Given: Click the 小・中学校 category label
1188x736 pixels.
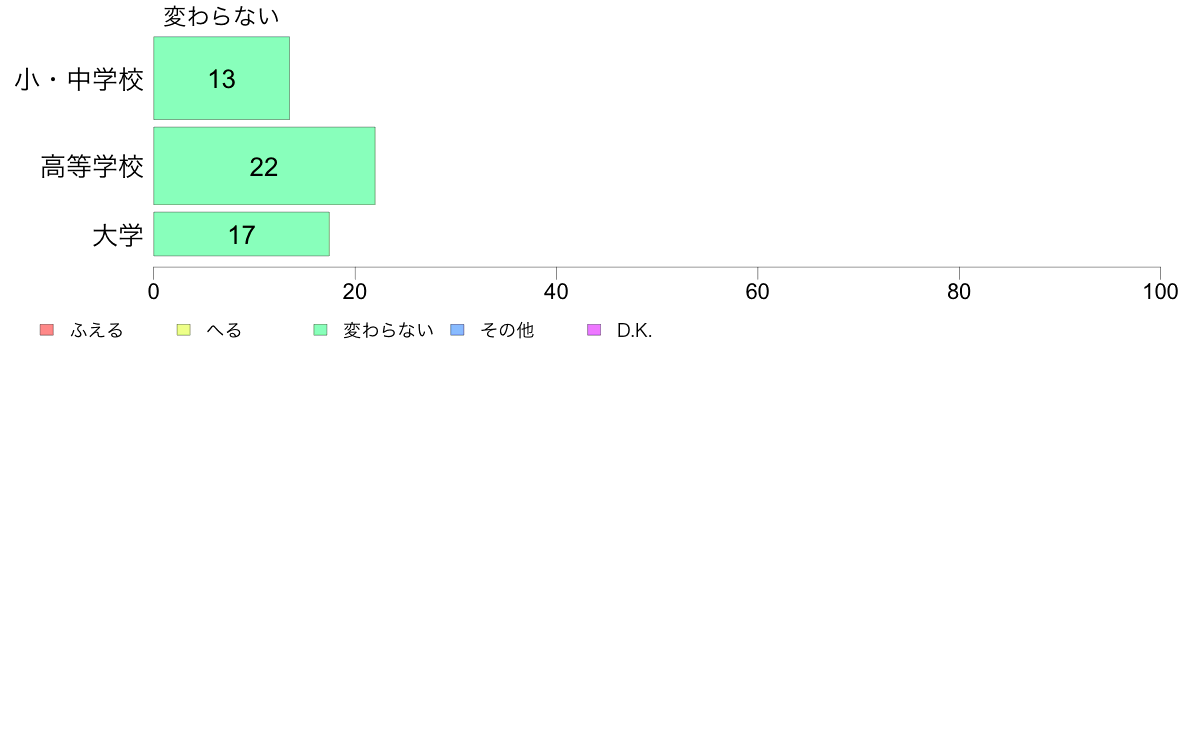Looking at the screenshot, I should (79, 79).
